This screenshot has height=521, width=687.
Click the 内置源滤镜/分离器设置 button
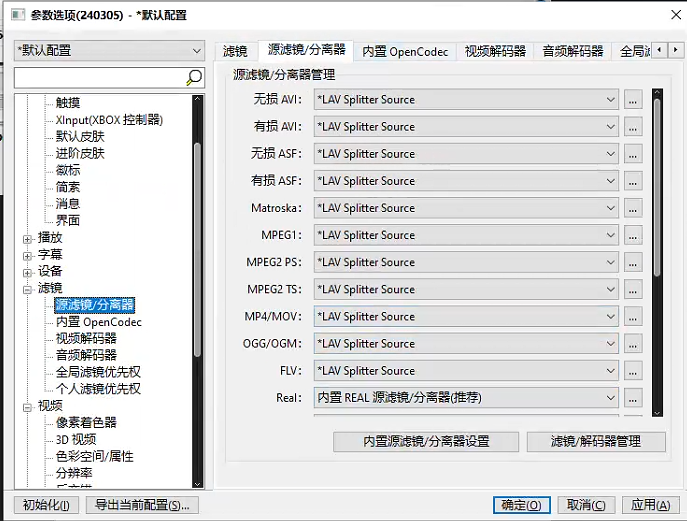(425, 441)
